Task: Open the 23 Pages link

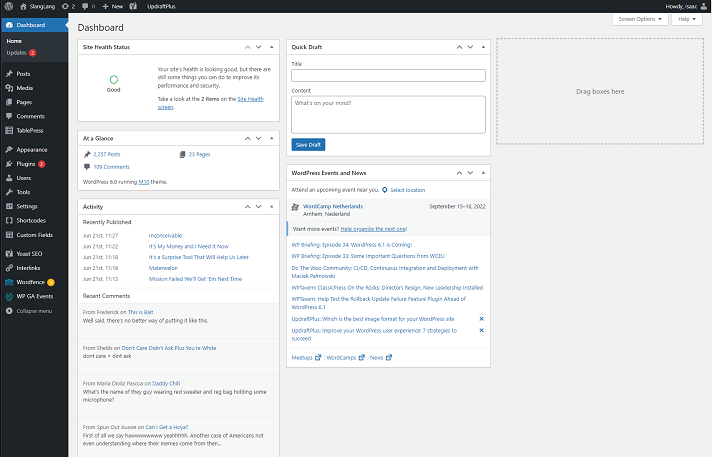Action: 199,154
